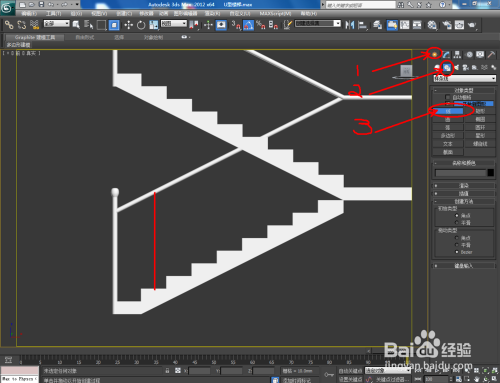
Task: Expand the Keyboard Entry (键盘输入) rollout
Action: (464, 266)
